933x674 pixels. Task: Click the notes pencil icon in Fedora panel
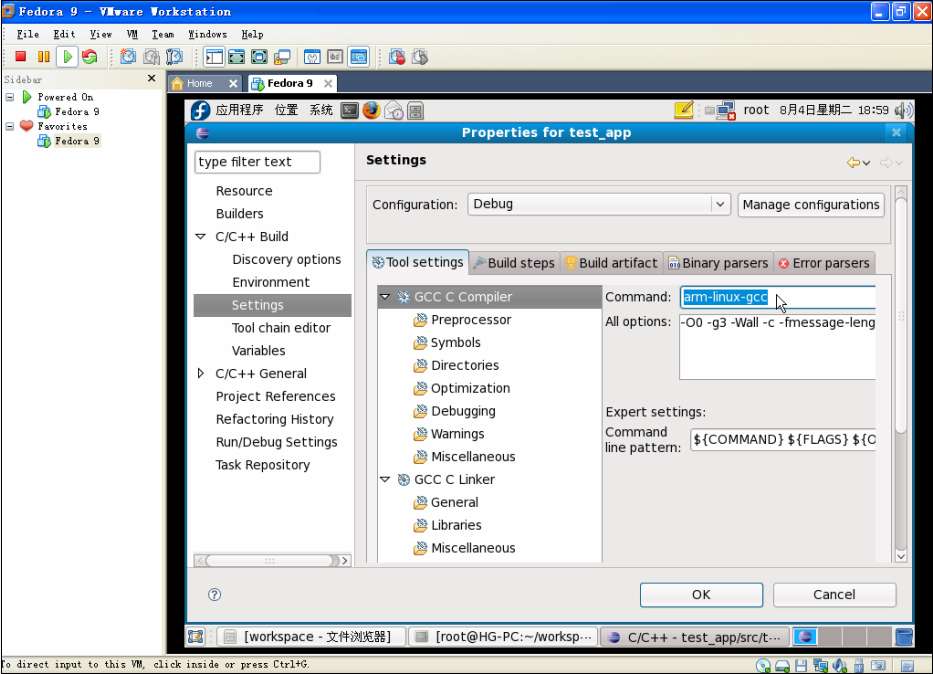(684, 109)
